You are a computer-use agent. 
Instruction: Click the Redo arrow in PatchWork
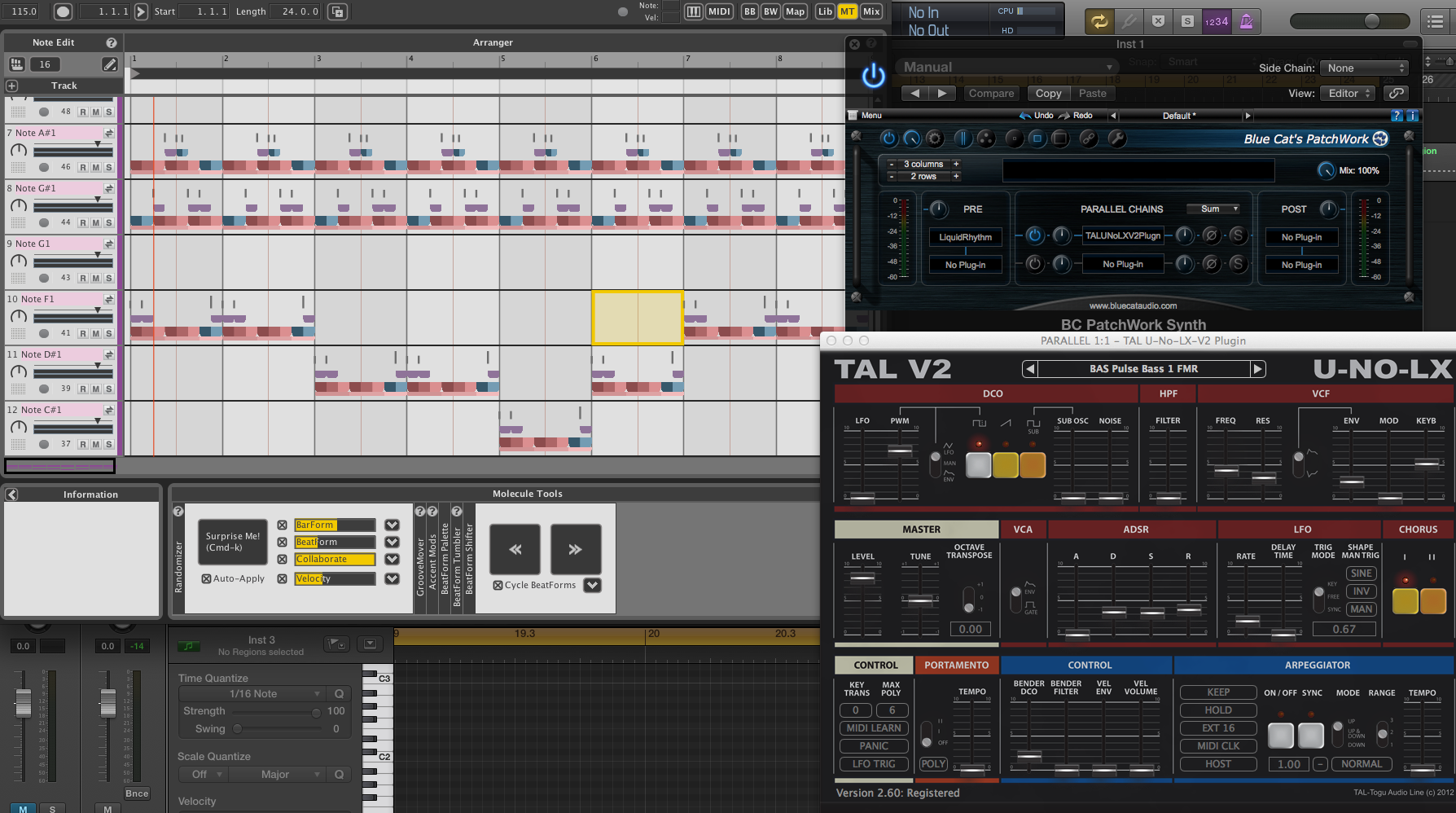point(1064,116)
